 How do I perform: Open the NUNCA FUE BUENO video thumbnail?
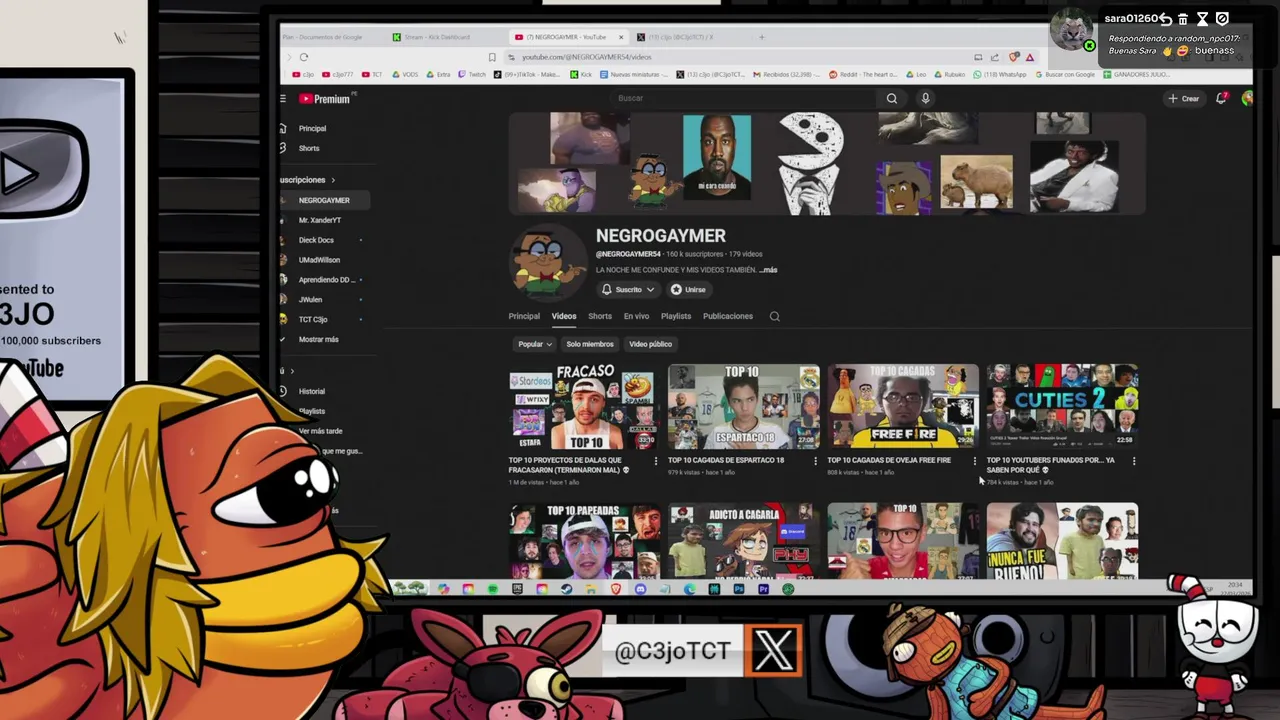tap(1062, 541)
